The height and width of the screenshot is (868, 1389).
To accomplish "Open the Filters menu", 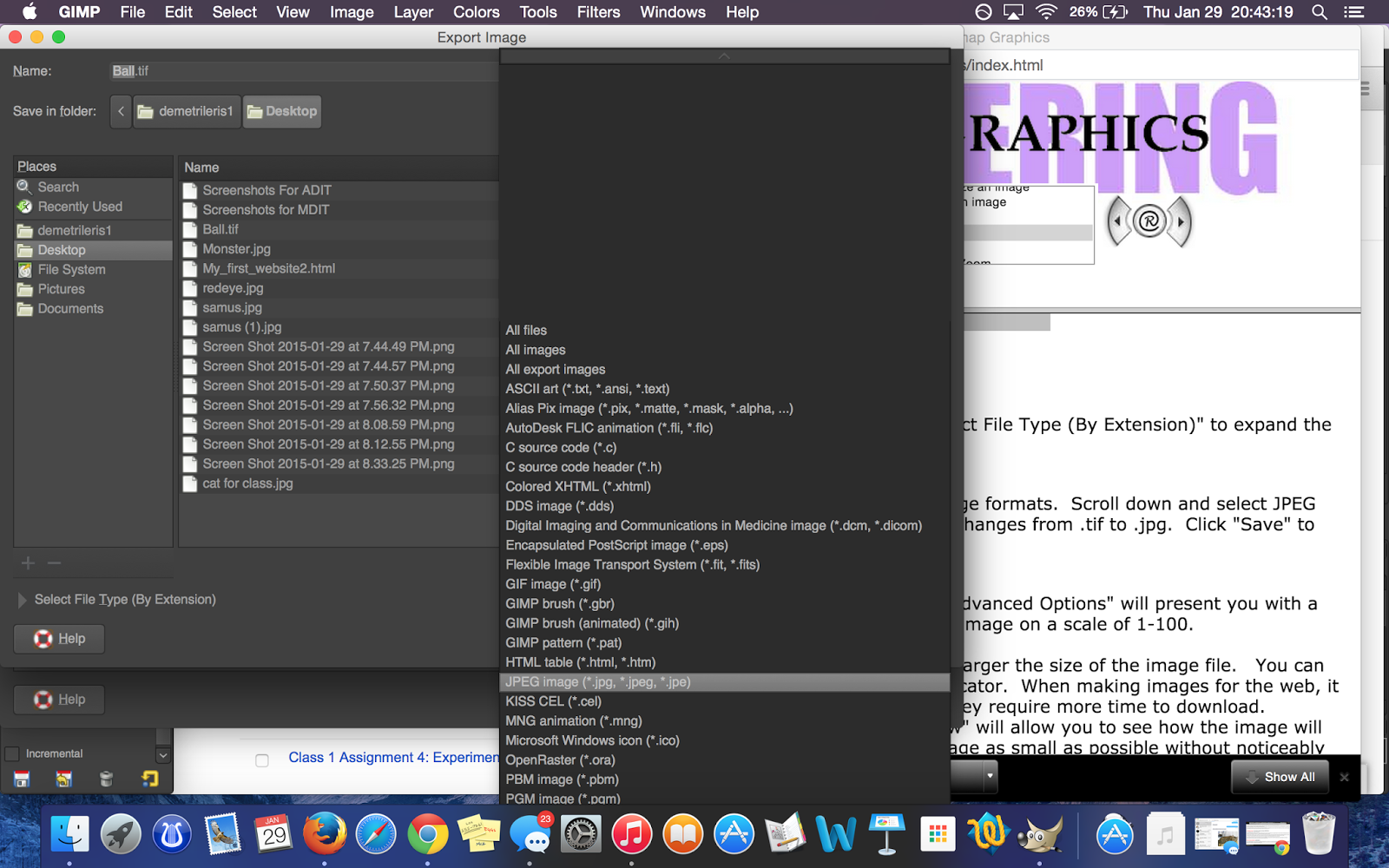I will [x=598, y=12].
